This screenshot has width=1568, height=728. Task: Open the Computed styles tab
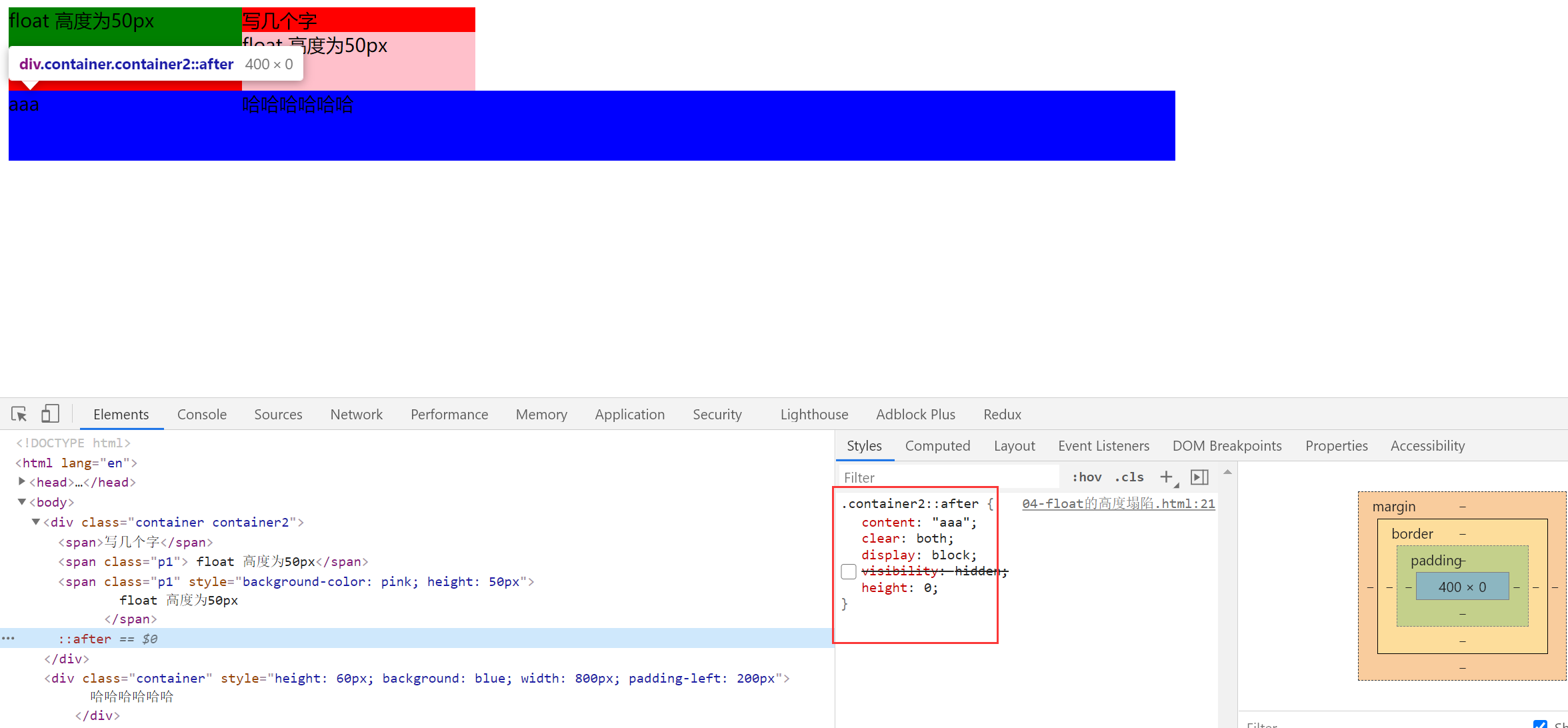(937, 445)
